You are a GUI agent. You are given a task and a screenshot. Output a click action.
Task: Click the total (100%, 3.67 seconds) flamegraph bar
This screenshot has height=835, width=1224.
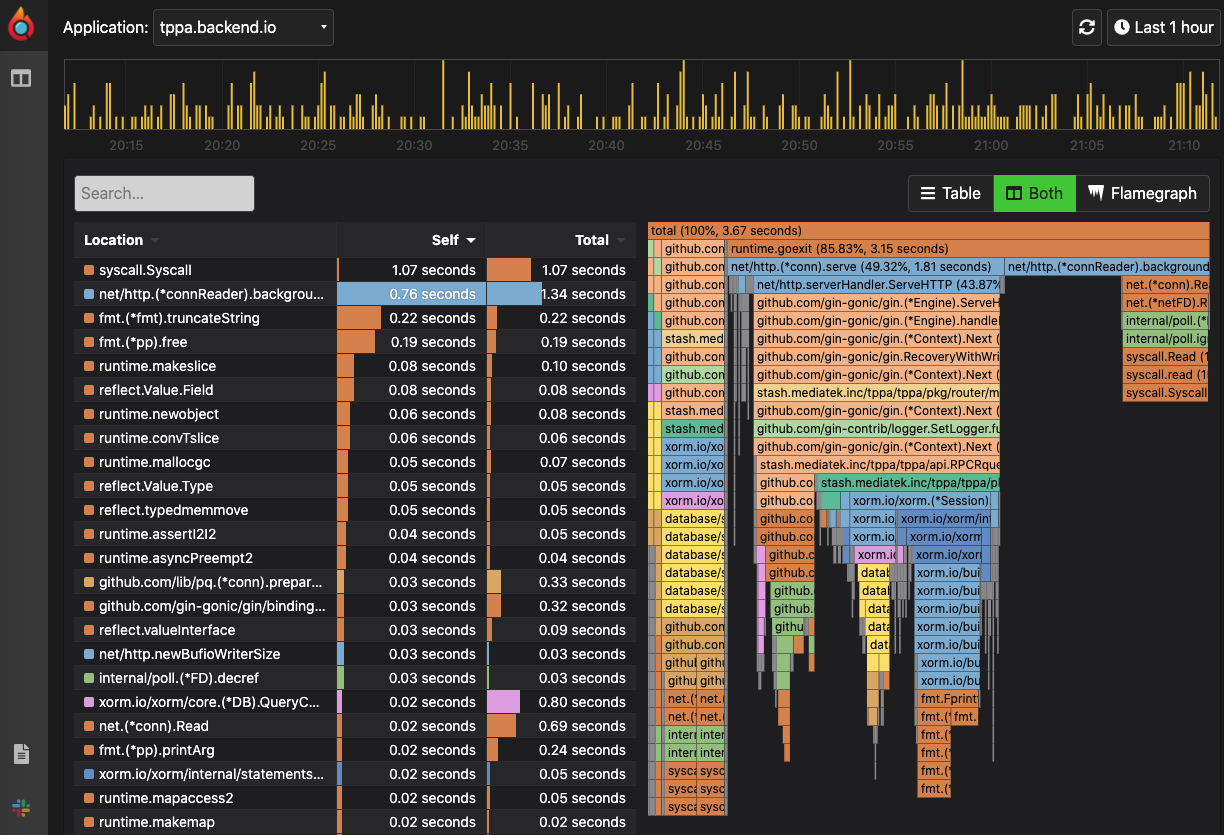[928, 231]
